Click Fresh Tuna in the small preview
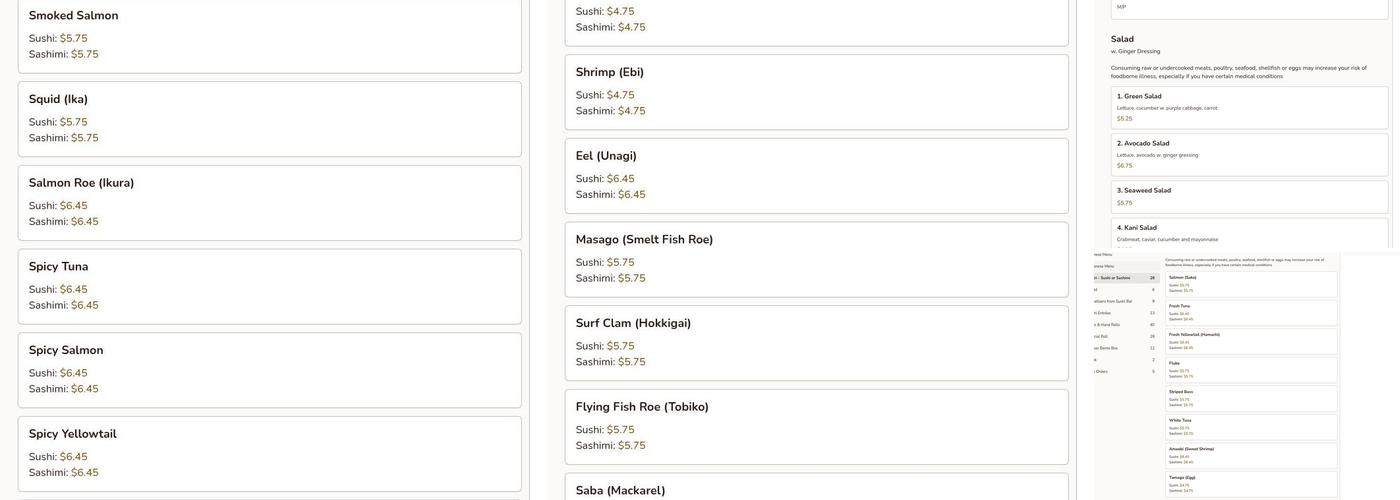Screen dimensions: 1400x500 click(1252, 313)
